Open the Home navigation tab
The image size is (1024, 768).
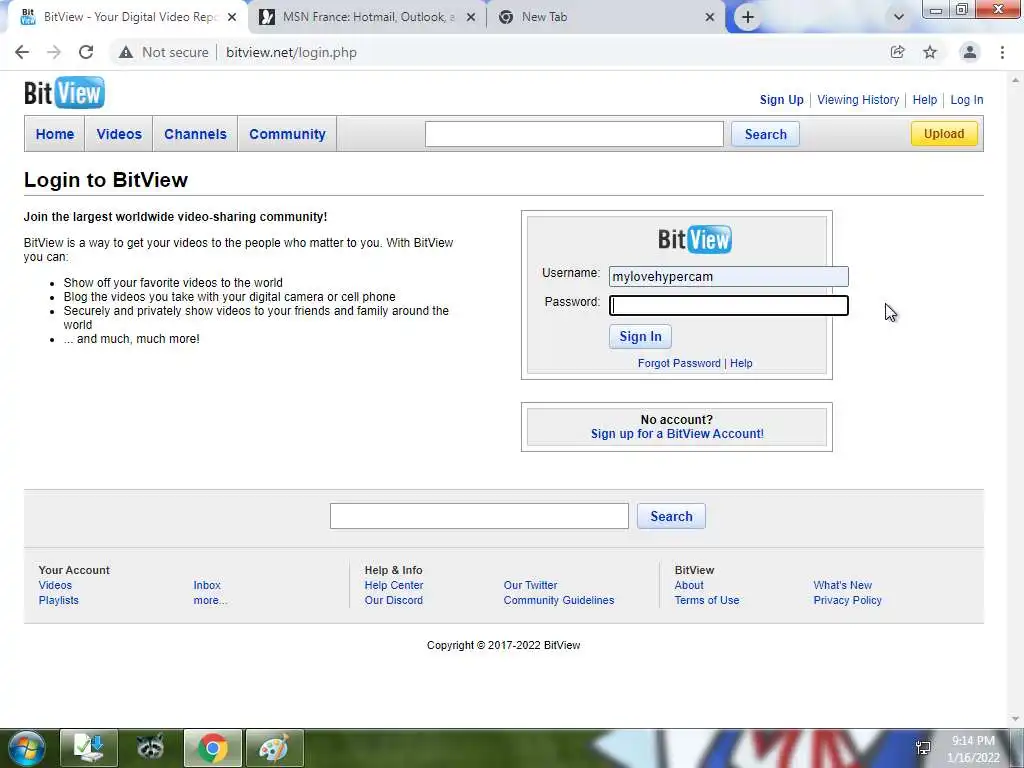(x=55, y=134)
